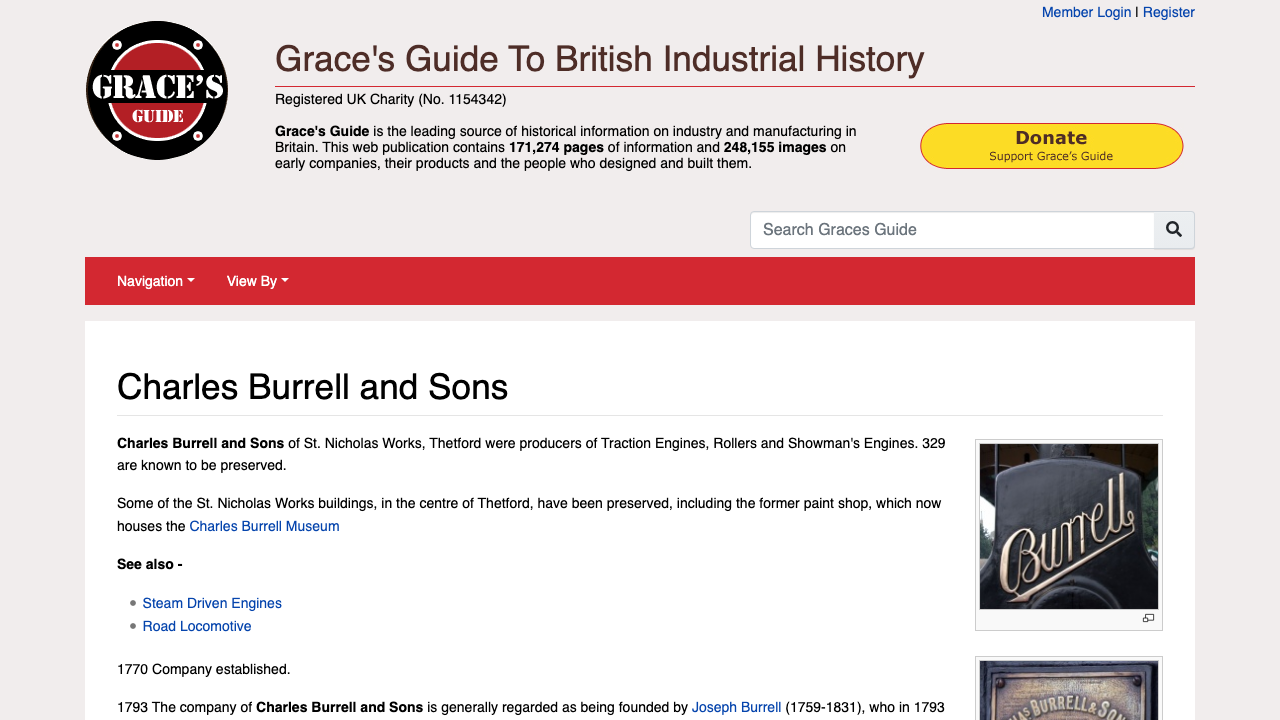Click inside the Search Graces Guide field
Viewport: 1280px width, 720px height.
point(952,230)
